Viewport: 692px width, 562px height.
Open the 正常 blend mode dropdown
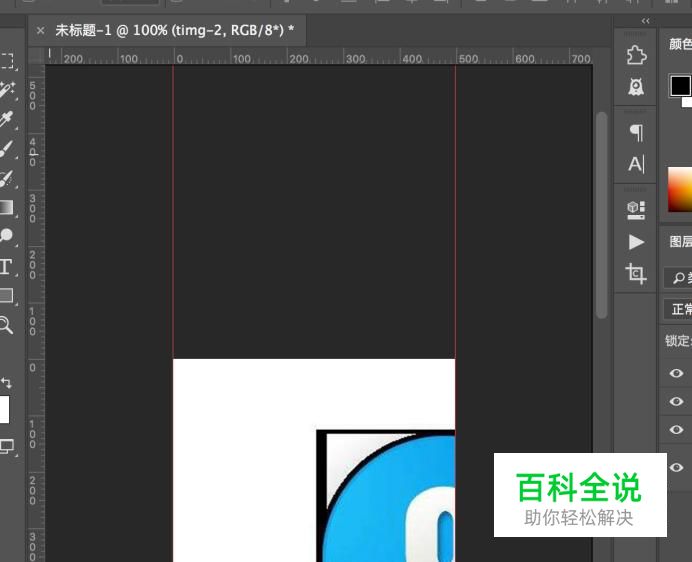coord(678,309)
